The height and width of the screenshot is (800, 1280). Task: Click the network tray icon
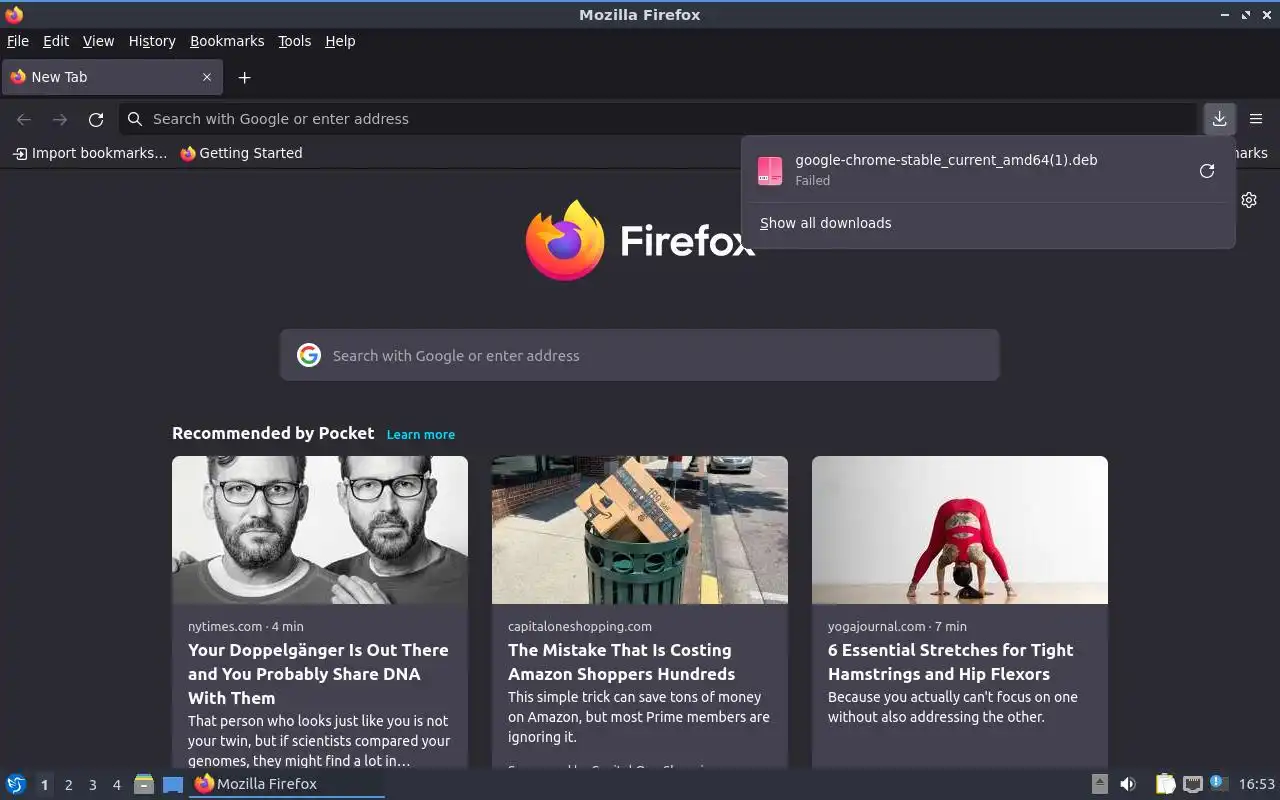click(x=1192, y=784)
